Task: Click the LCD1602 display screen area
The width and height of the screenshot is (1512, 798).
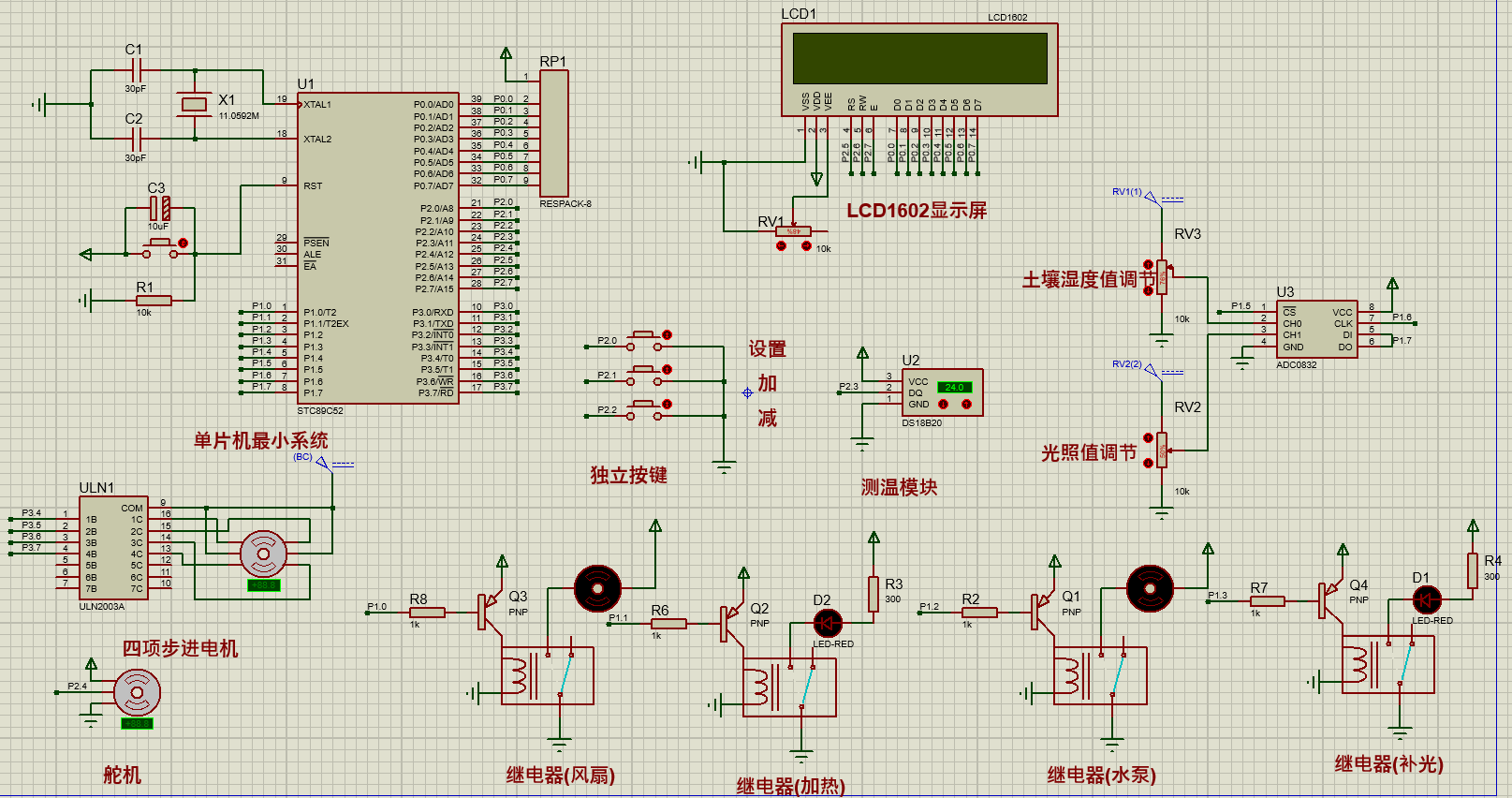Action: point(919,58)
